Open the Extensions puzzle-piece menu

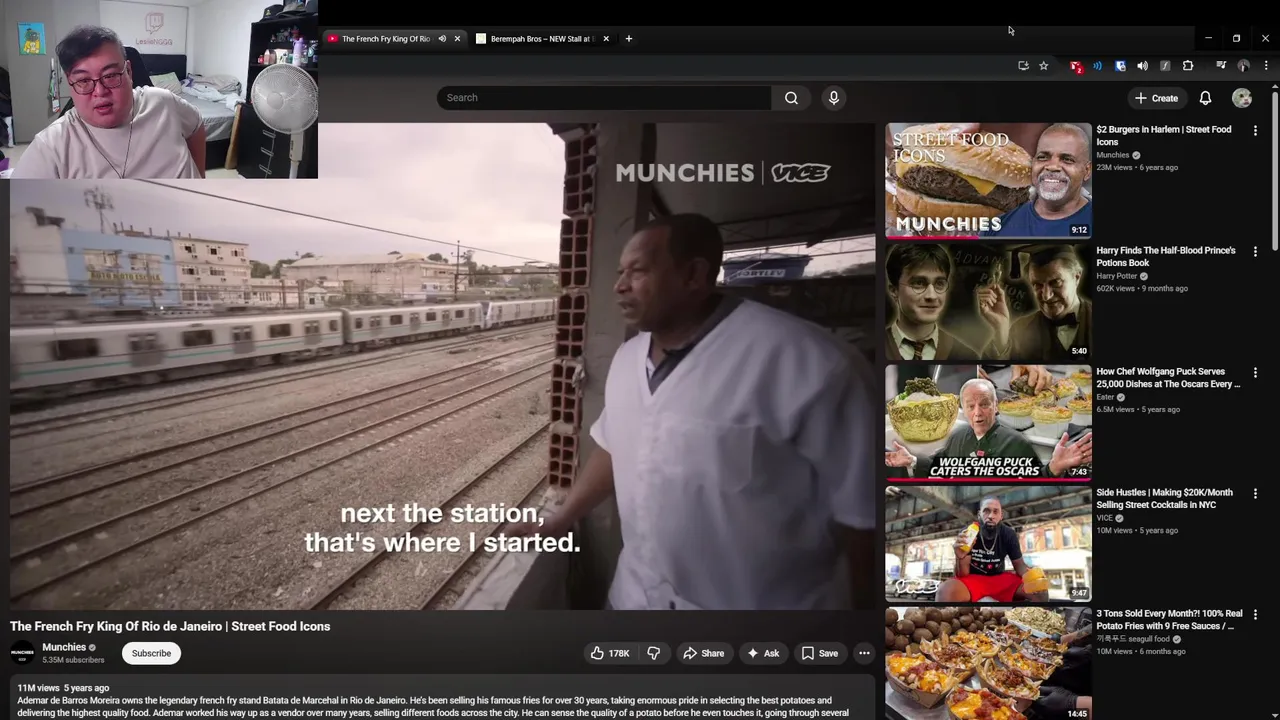[x=1188, y=66]
